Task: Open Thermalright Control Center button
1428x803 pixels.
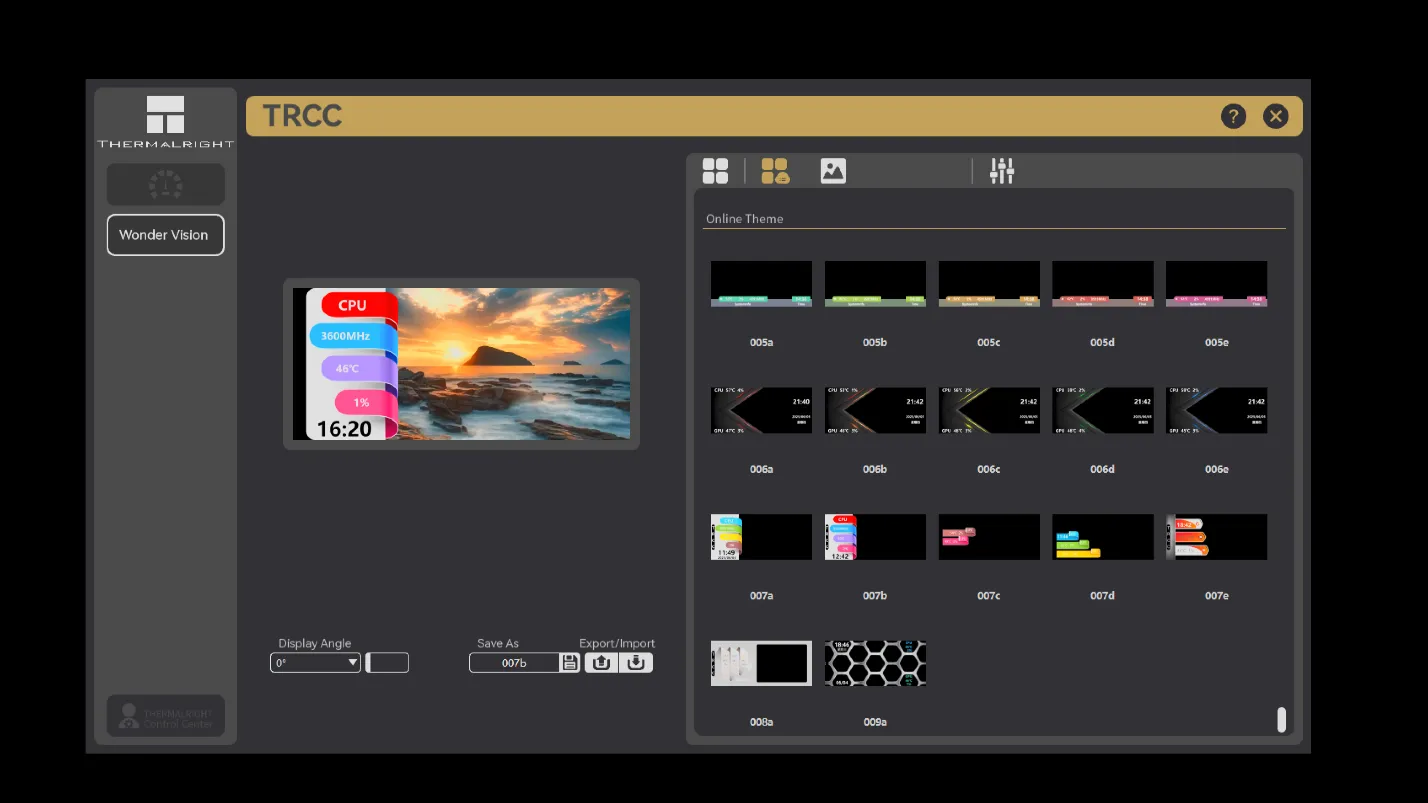Action: (166, 716)
